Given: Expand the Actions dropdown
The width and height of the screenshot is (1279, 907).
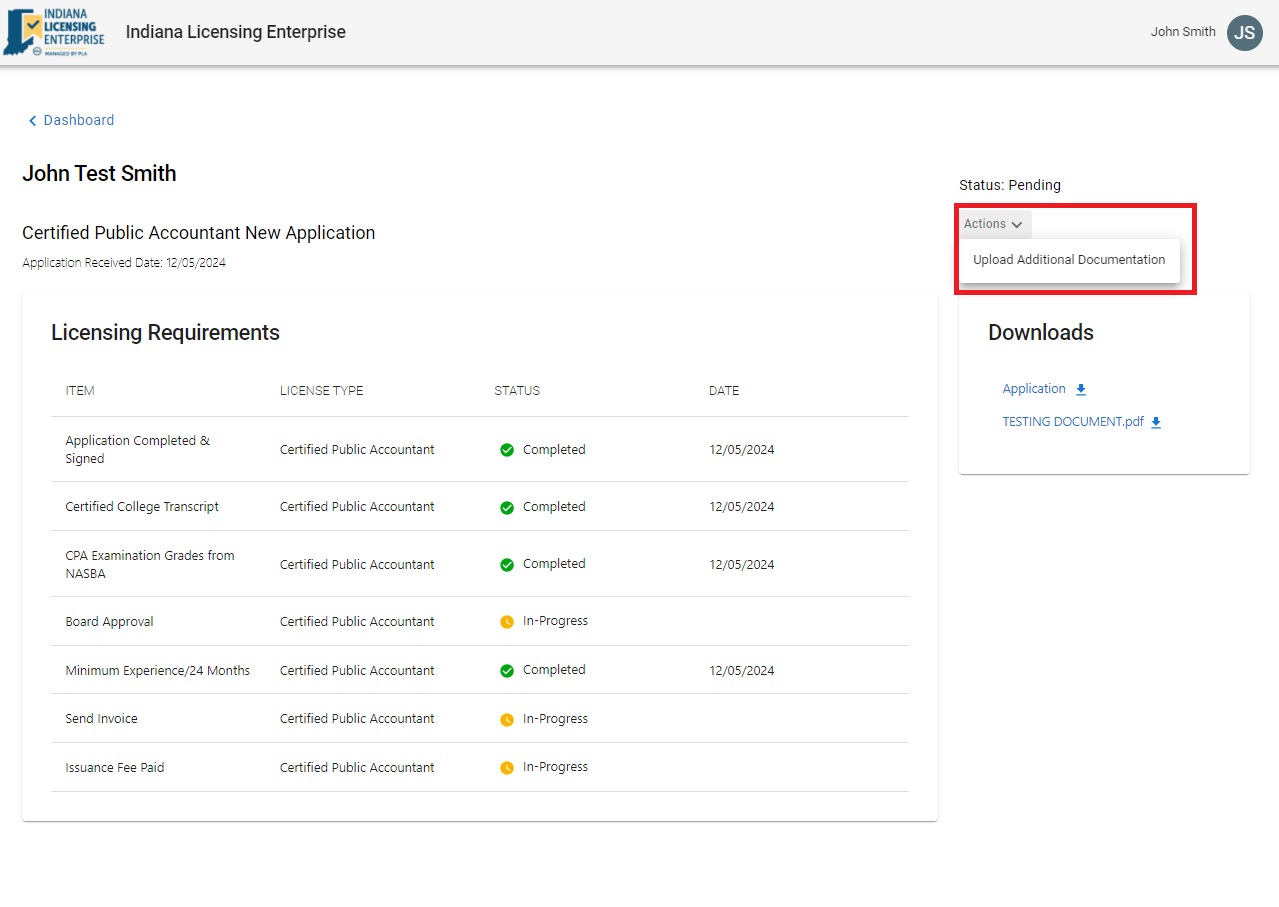Looking at the screenshot, I should pos(992,224).
